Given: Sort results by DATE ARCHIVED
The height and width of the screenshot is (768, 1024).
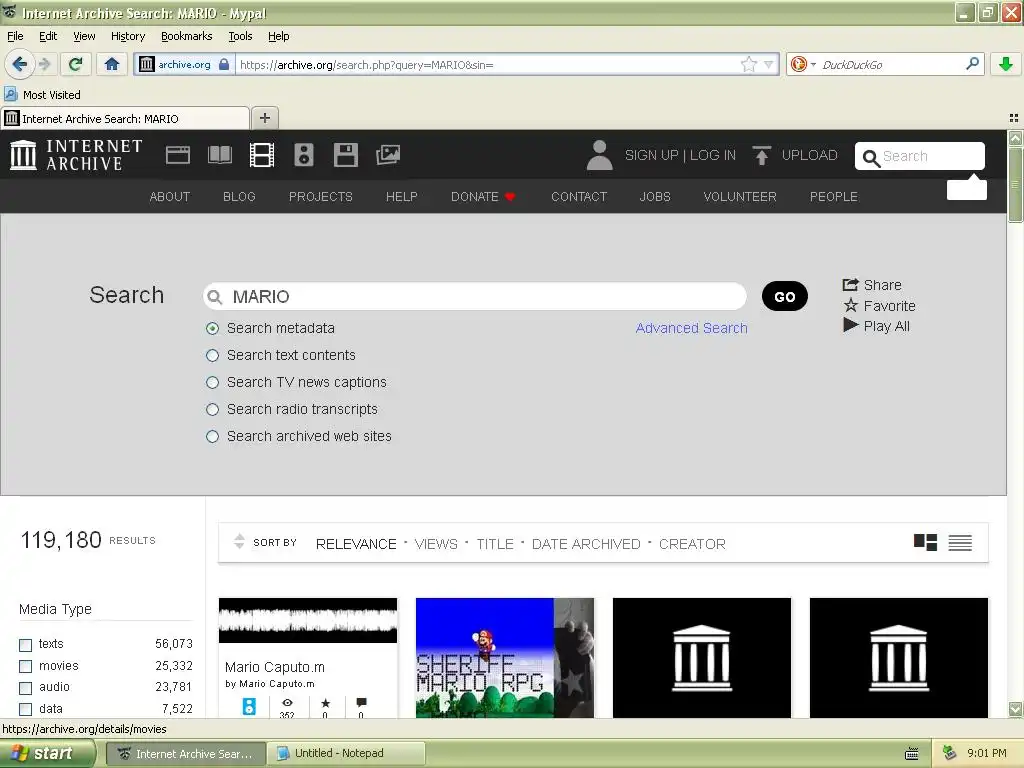Looking at the screenshot, I should [586, 544].
